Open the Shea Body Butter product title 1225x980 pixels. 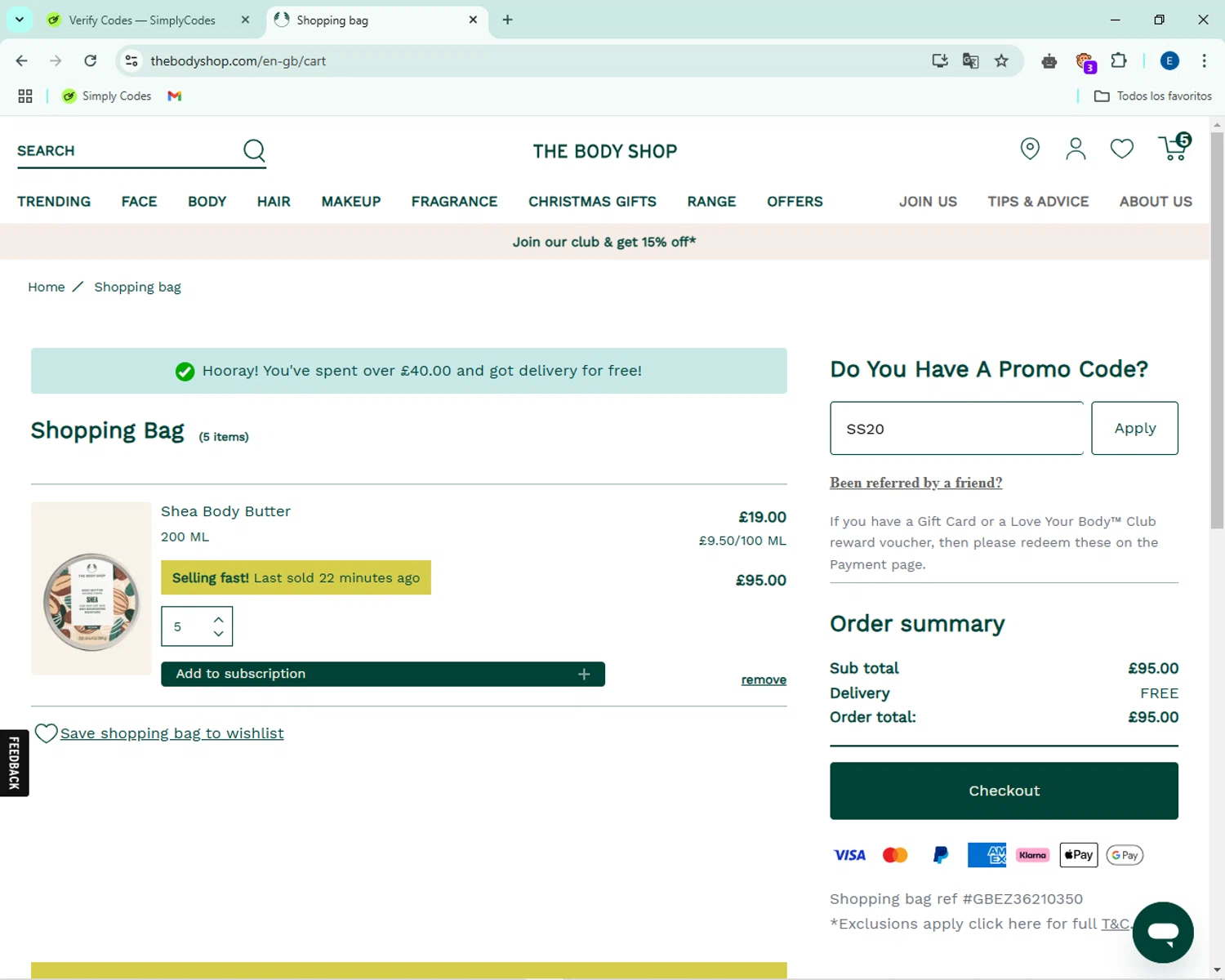[x=225, y=511]
